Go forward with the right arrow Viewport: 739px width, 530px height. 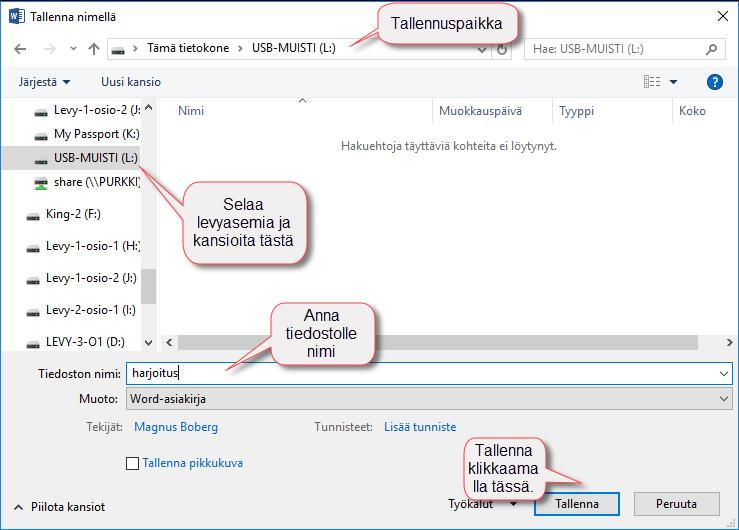coord(49,49)
